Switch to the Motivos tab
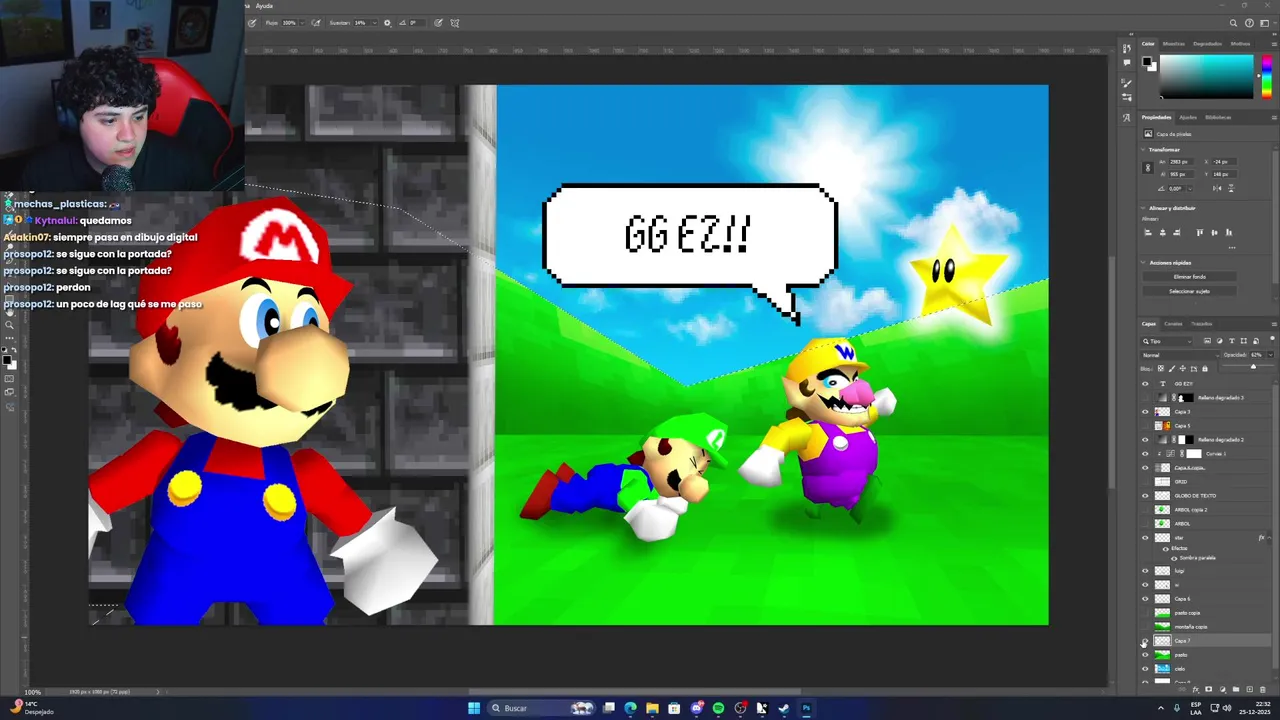The image size is (1280, 720). point(1240,44)
